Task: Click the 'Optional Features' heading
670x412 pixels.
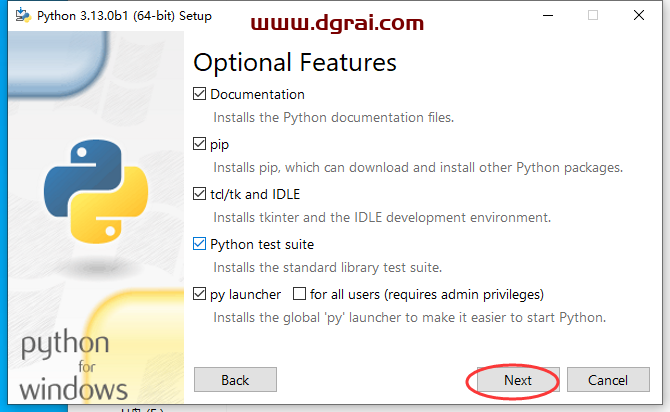Action: pos(295,62)
